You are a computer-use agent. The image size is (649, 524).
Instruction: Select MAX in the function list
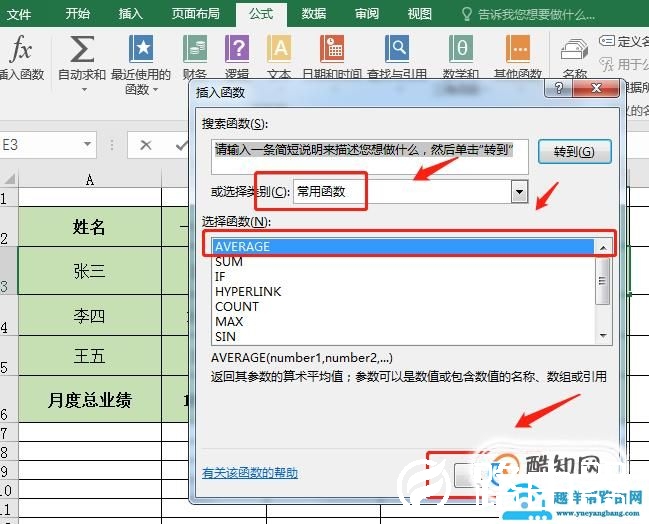click(404, 321)
